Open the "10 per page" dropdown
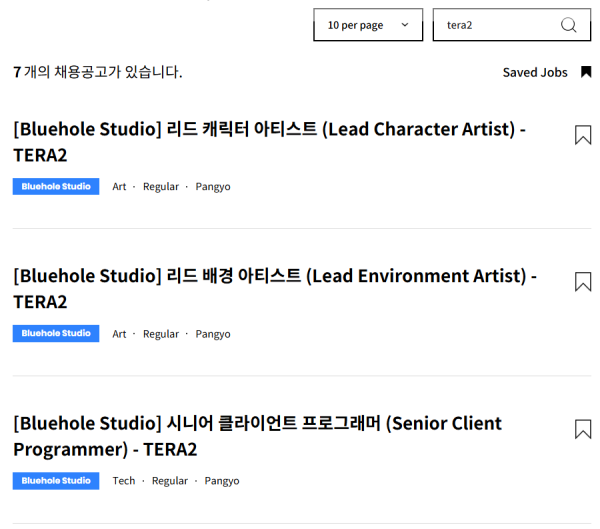The height and width of the screenshot is (529, 600). tap(367, 25)
